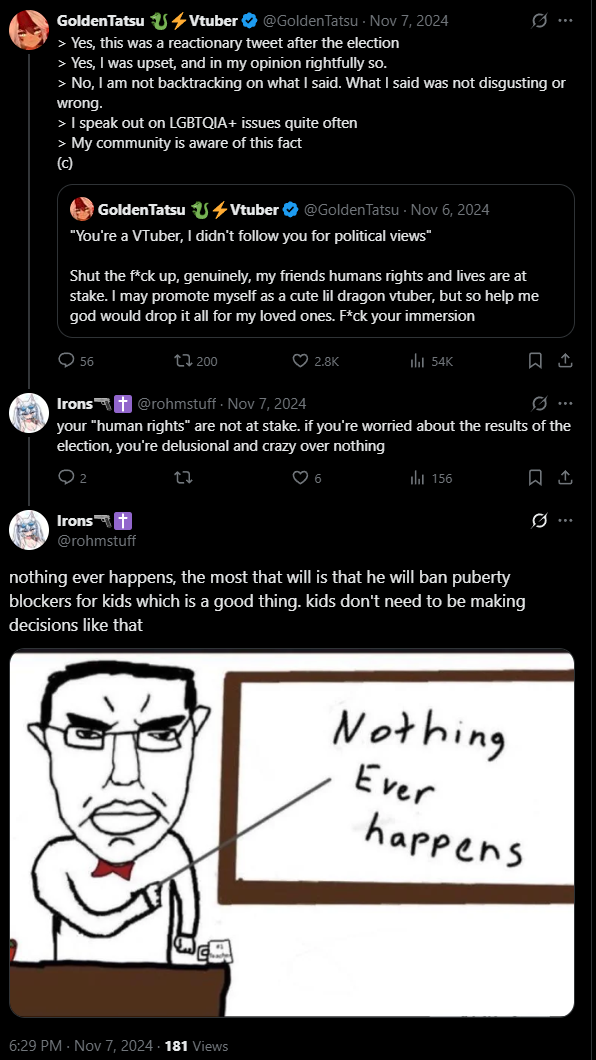Open the Nothing Ever Happens meme image
The image size is (596, 1060).
pyautogui.click(x=292, y=833)
